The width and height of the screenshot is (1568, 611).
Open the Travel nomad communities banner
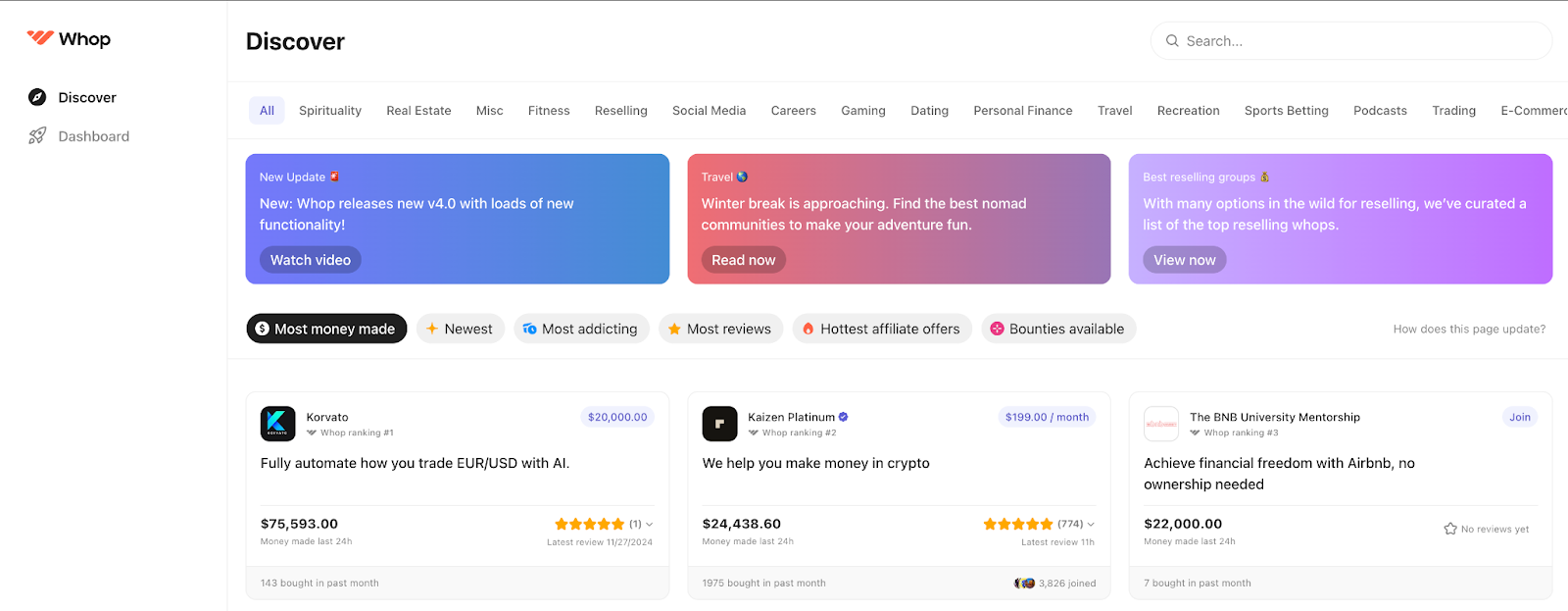click(x=899, y=219)
